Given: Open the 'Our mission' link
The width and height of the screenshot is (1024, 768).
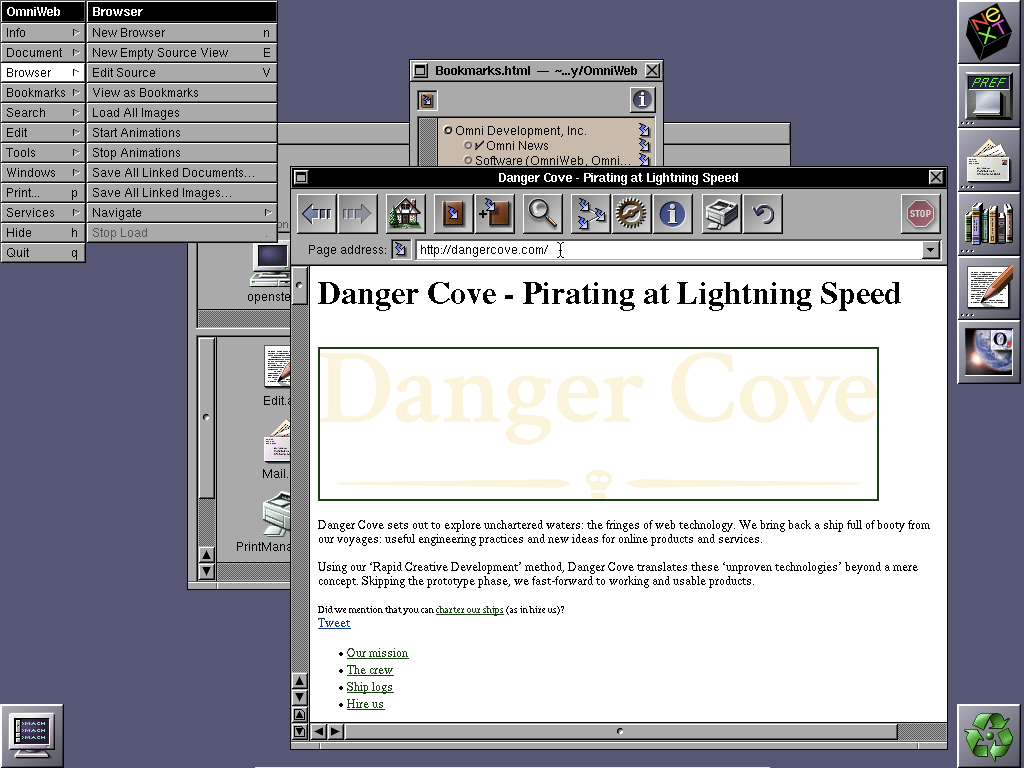Looking at the screenshot, I should [x=377, y=653].
